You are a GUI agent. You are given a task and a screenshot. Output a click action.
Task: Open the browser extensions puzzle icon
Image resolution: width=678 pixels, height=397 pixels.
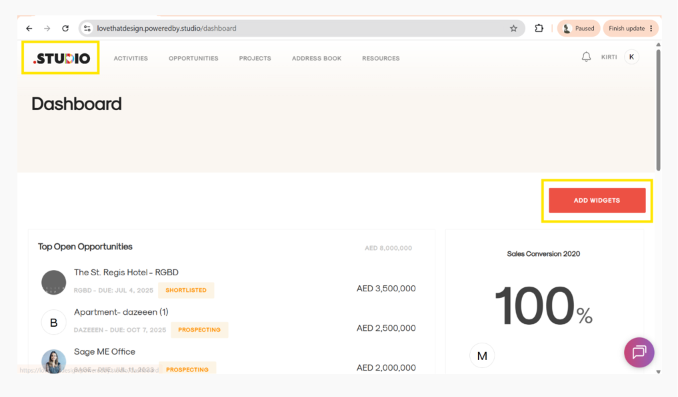tap(539, 29)
